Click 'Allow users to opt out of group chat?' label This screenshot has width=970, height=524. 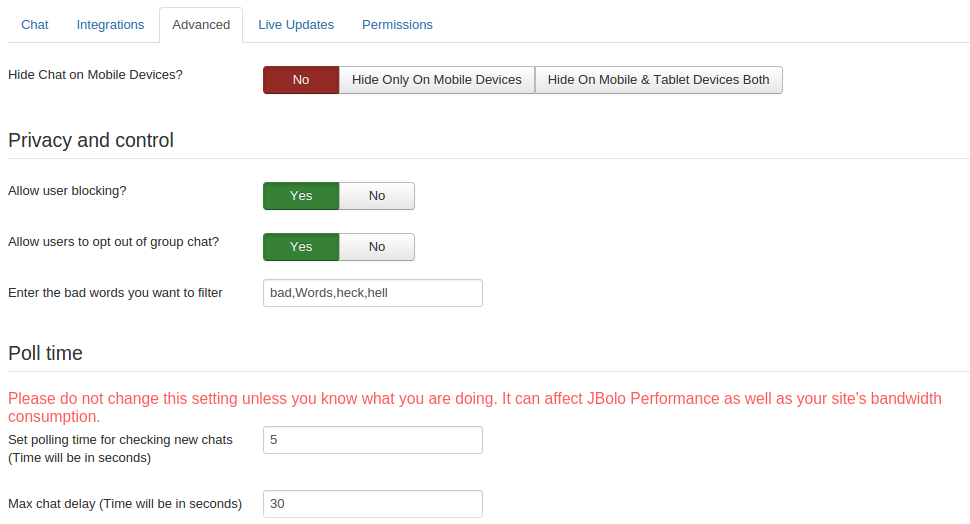point(113,242)
